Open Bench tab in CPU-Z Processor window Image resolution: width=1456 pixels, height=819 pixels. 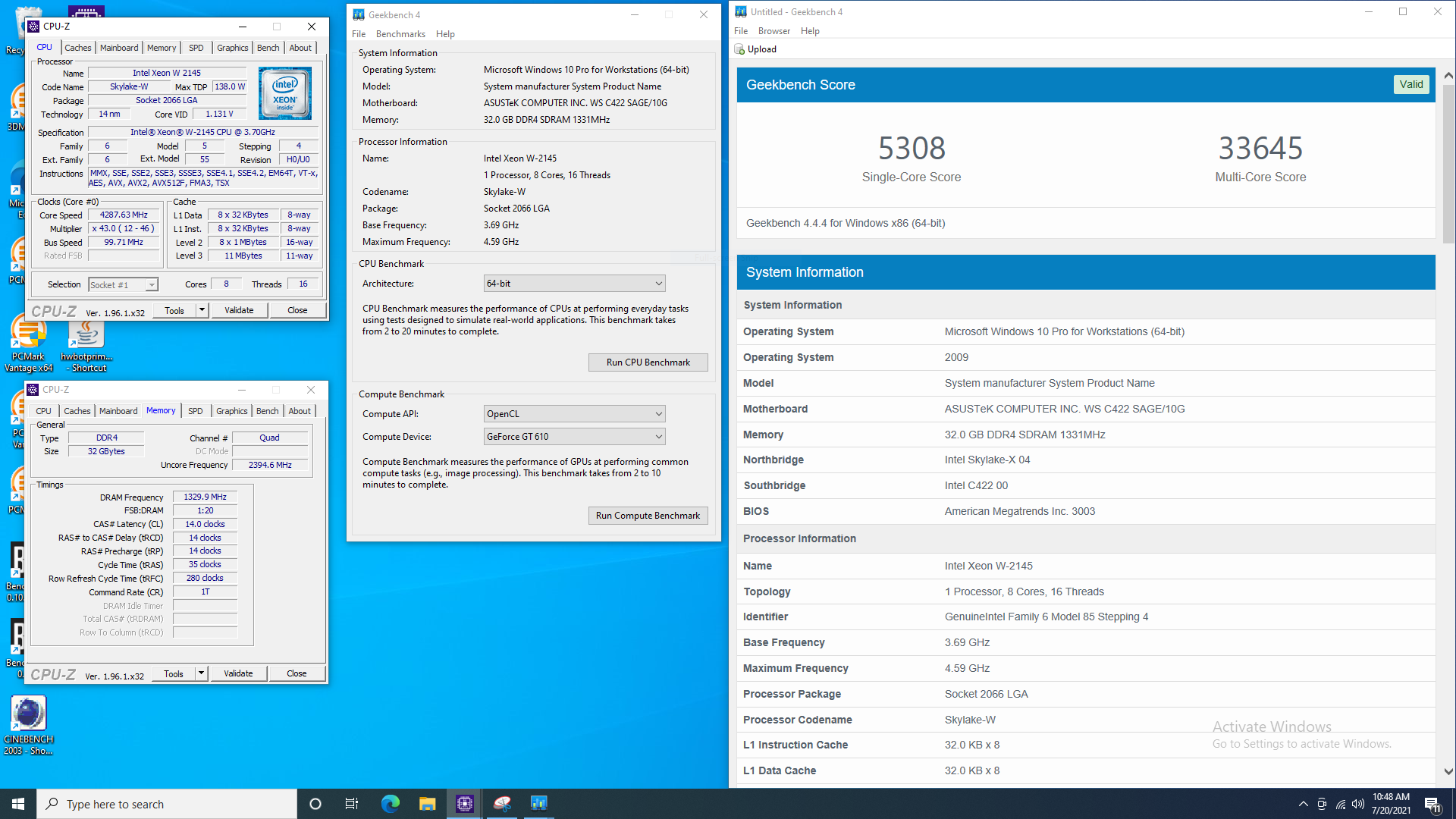point(268,48)
